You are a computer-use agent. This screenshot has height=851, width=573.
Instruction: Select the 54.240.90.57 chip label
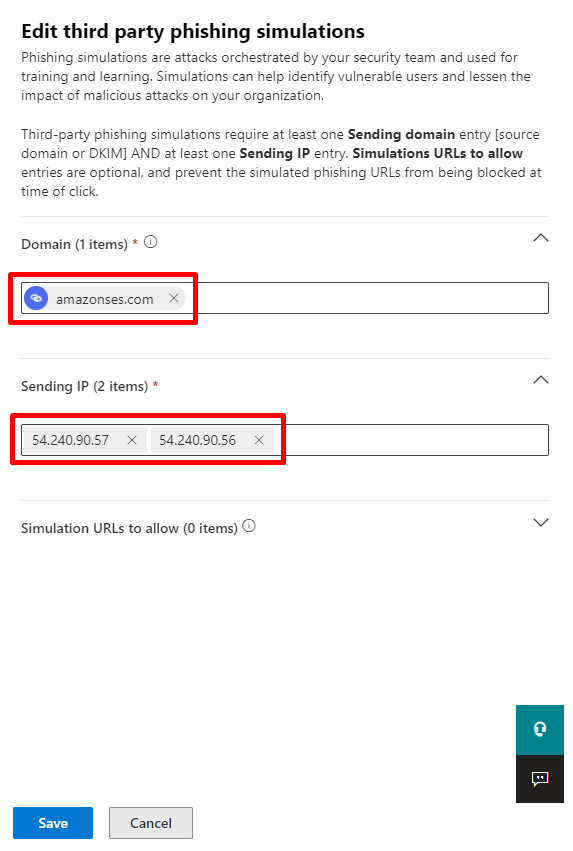(71, 440)
